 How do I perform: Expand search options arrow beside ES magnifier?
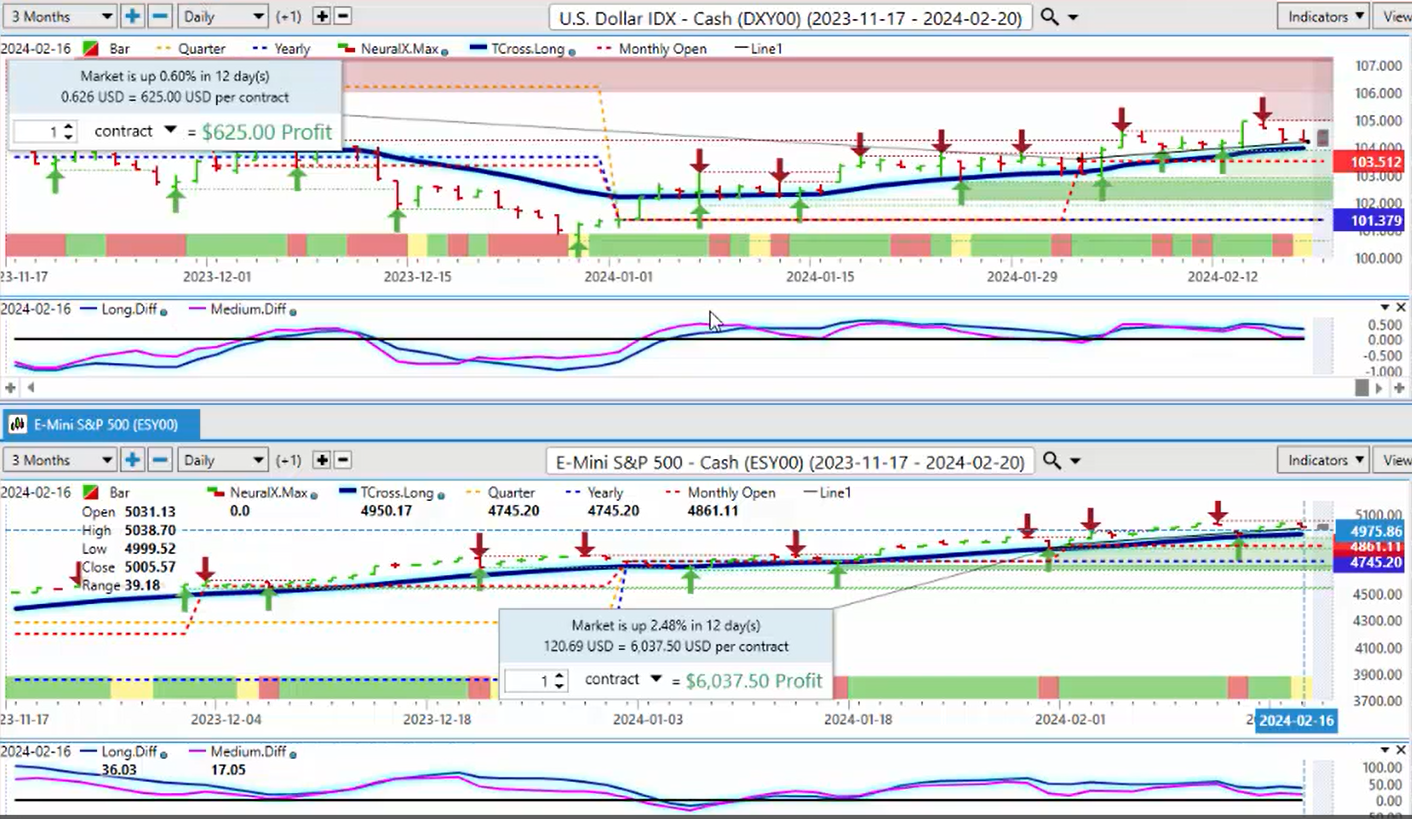click(x=1075, y=462)
